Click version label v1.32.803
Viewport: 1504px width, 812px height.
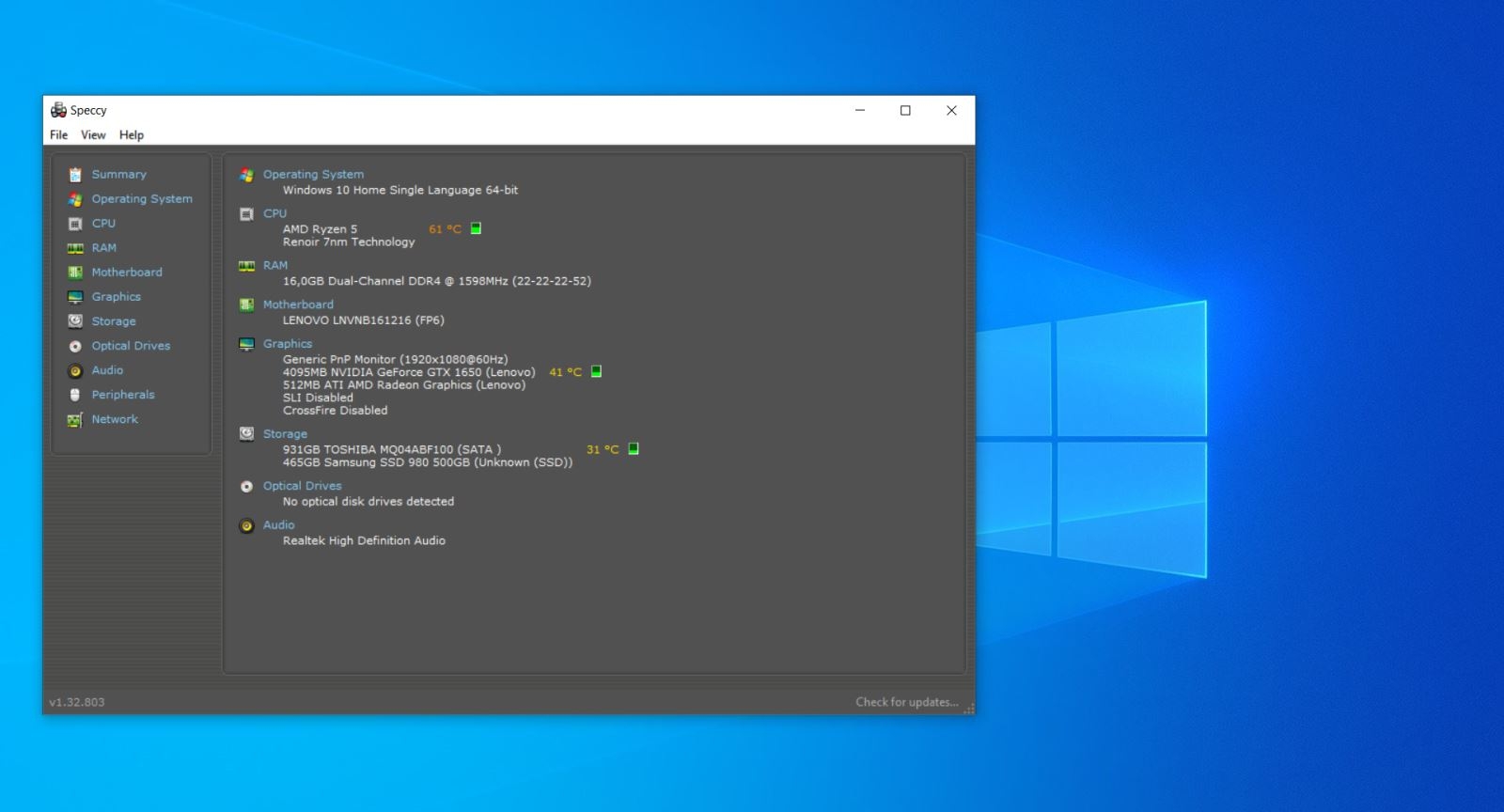point(77,702)
